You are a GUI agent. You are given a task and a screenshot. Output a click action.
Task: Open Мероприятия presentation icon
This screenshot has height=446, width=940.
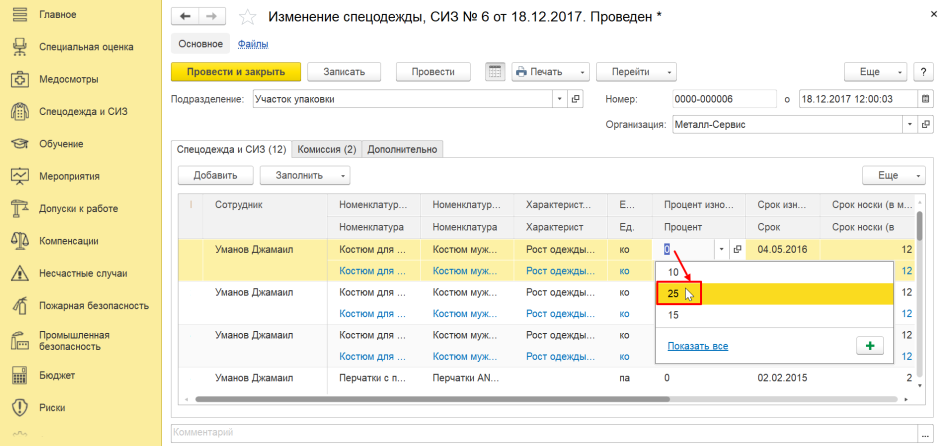(x=20, y=176)
